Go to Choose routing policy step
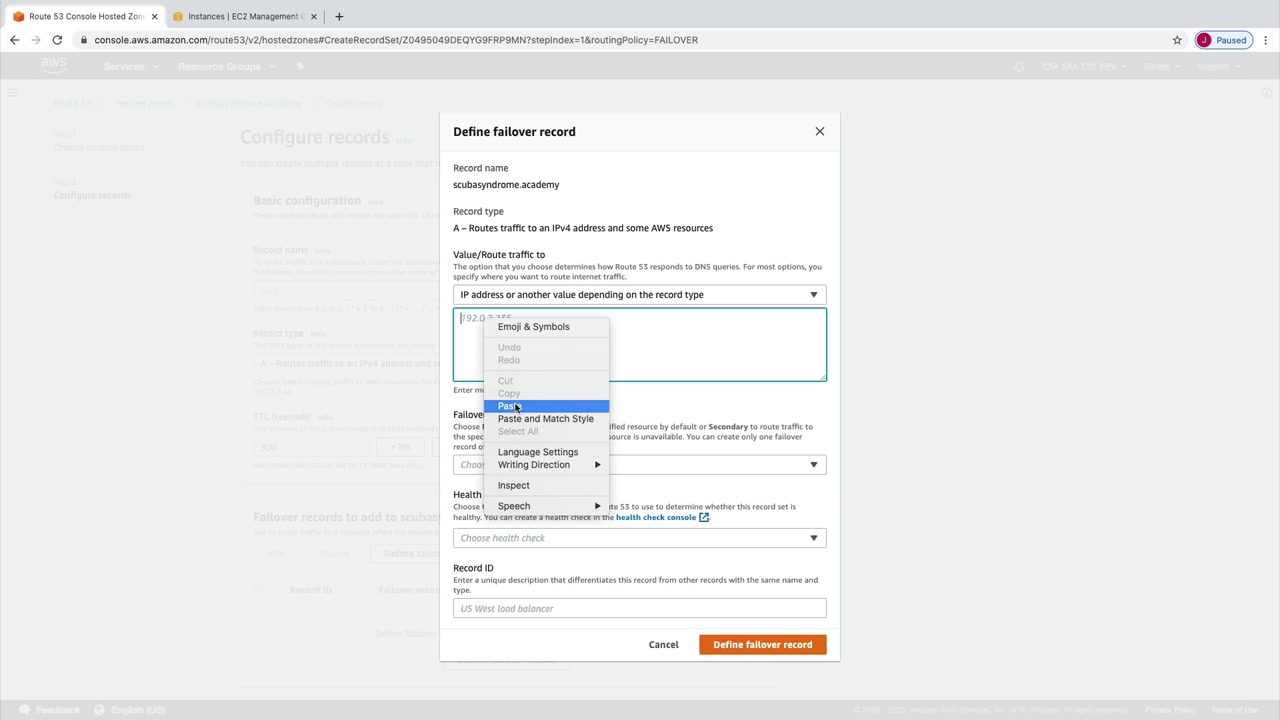 tap(99, 147)
